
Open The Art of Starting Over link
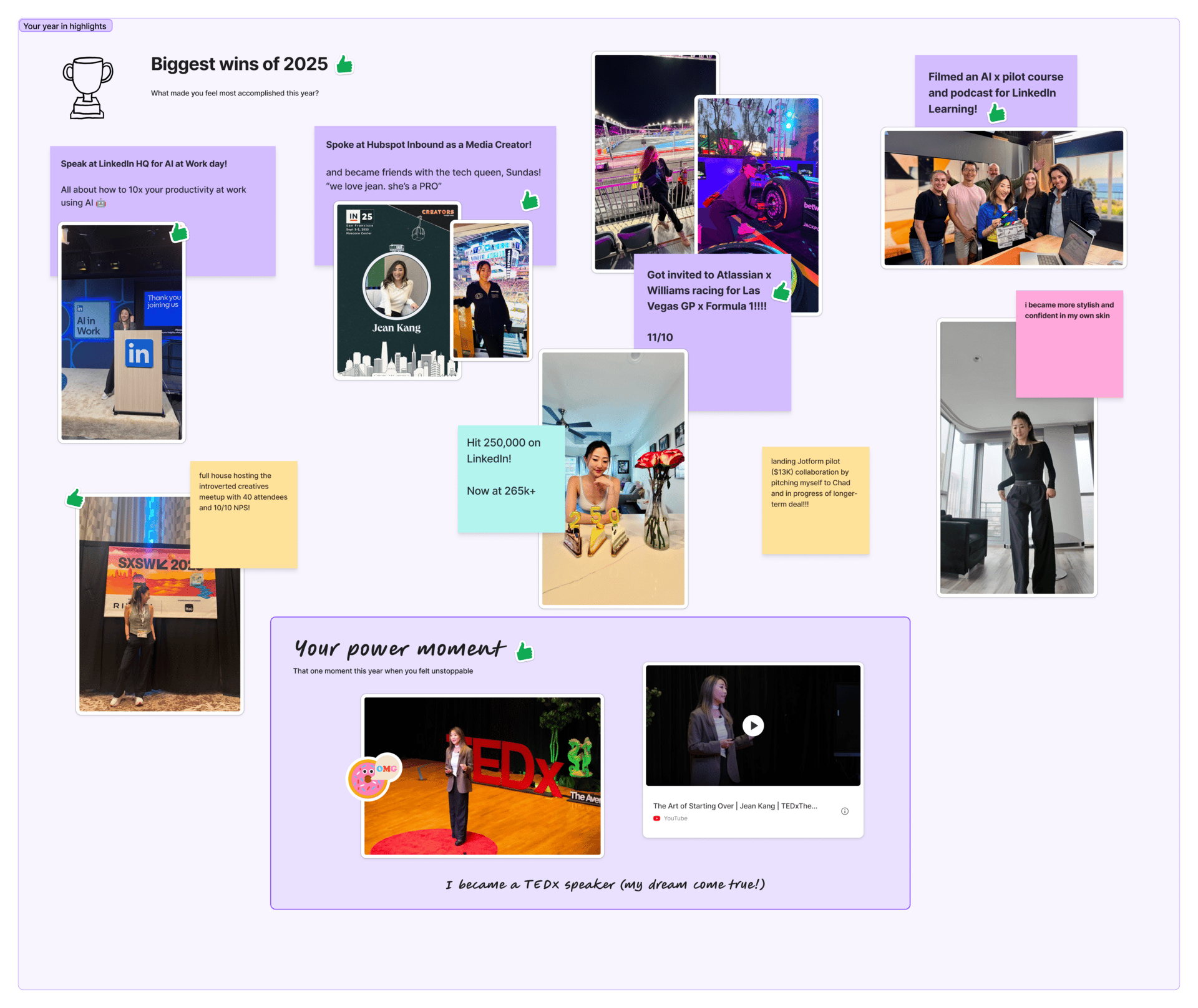click(734, 806)
